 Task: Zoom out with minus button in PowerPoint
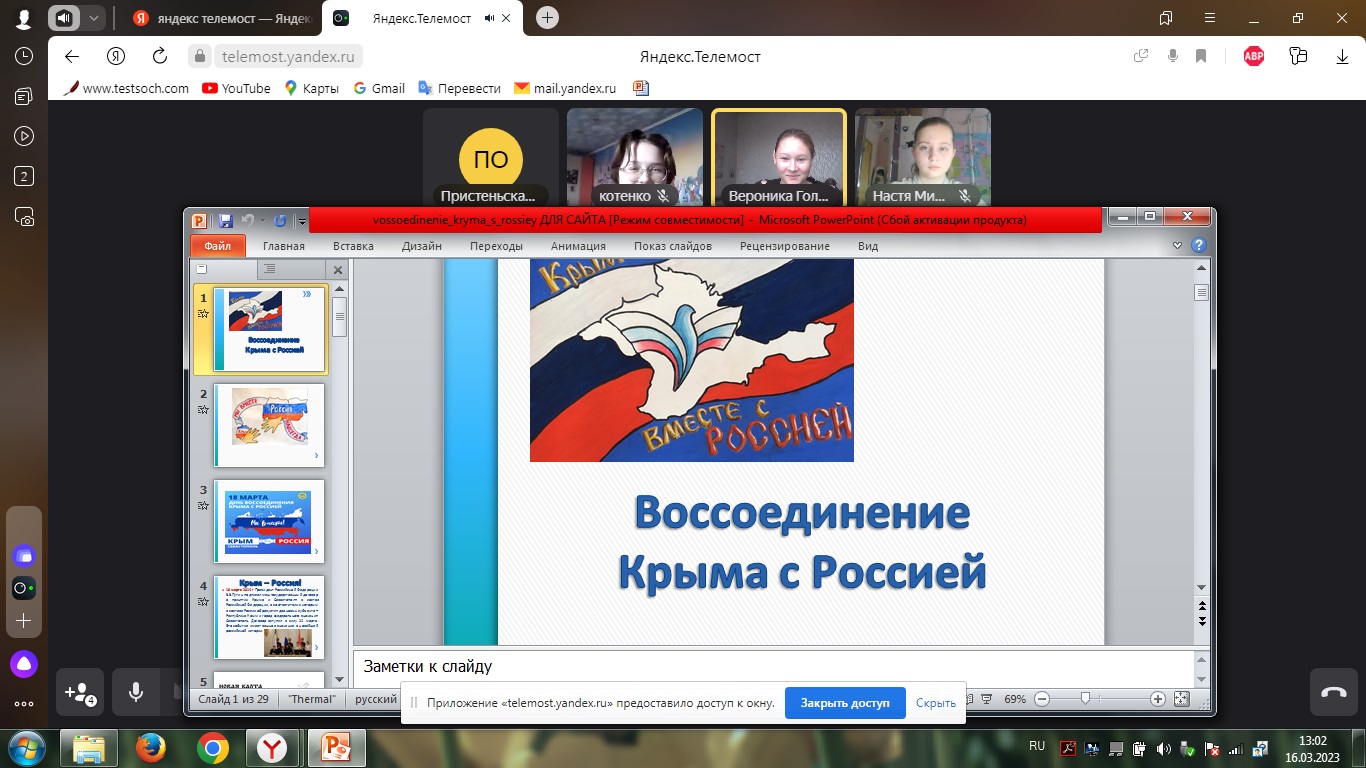pyautogui.click(x=1041, y=699)
